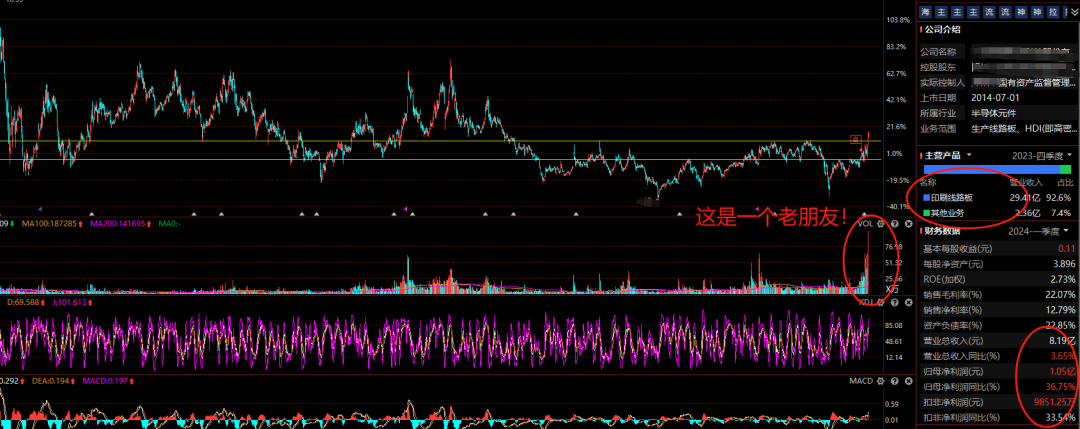Image resolution: width=1080 pixels, height=429 pixels.
Task: Close the KDJ indicator panel
Action: [906, 302]
